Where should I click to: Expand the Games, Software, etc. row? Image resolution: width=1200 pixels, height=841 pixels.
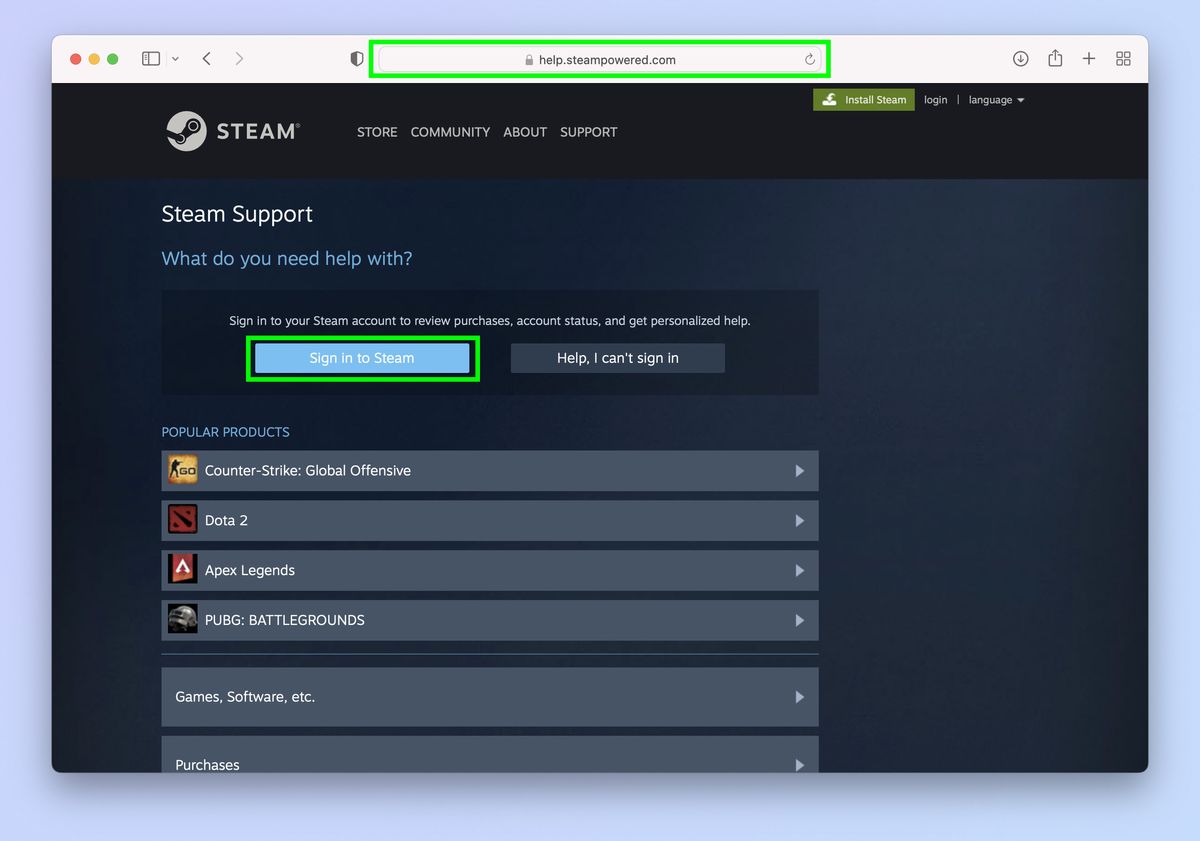[x=798, y=696]
